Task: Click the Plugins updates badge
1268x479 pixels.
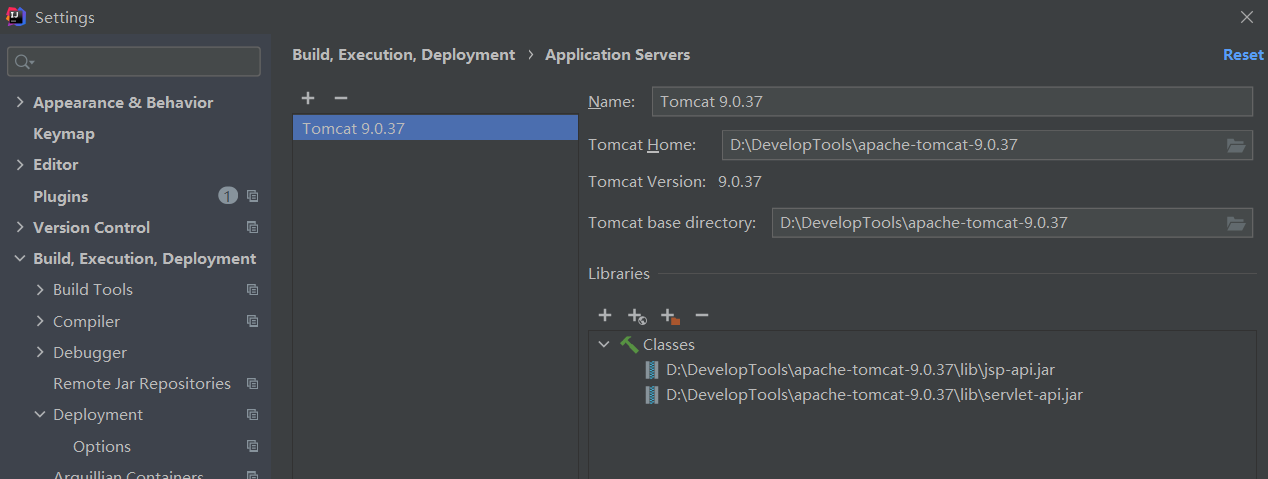Action: pos(228,196)
